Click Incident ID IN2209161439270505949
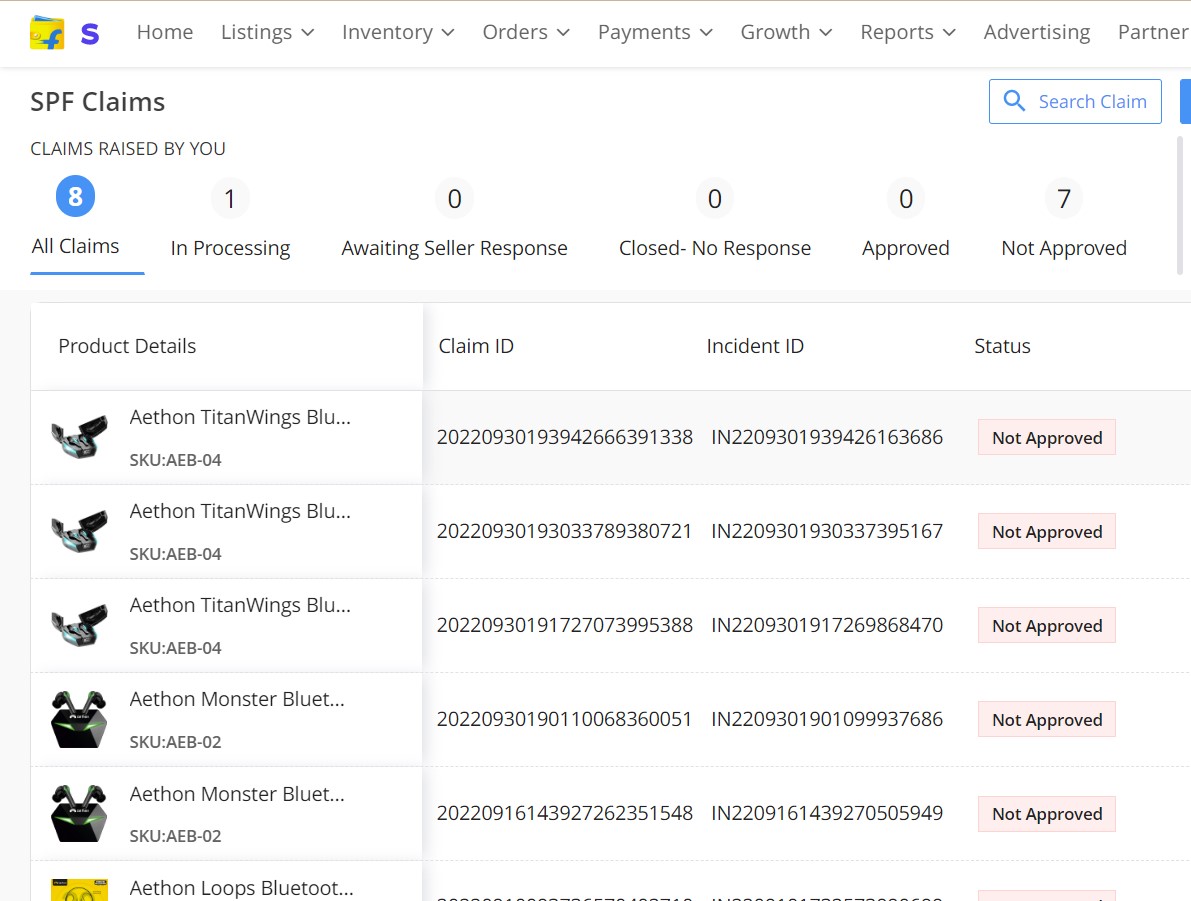Viewport: 1191px width, 901px height. pos(826,813)
